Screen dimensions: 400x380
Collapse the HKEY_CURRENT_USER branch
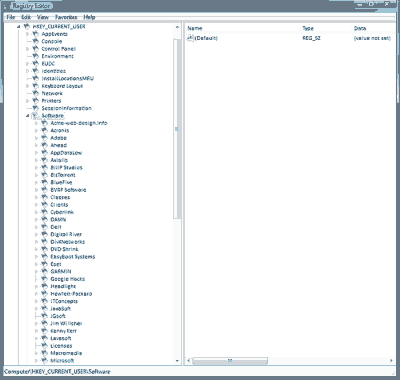[19, 26]
